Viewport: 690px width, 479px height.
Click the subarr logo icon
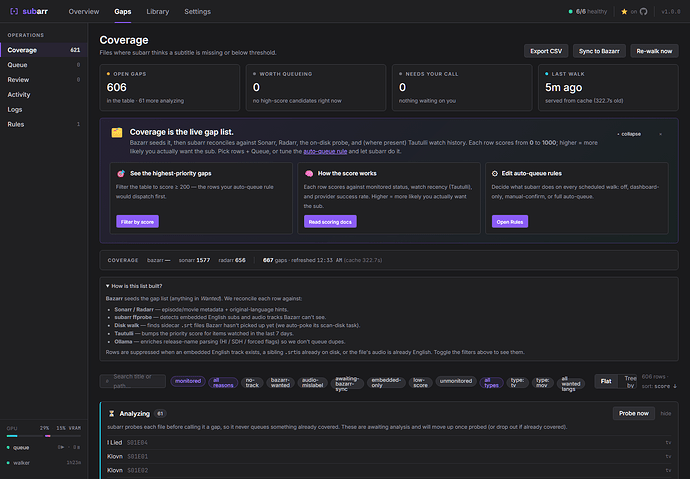click(x=14, y=11)
